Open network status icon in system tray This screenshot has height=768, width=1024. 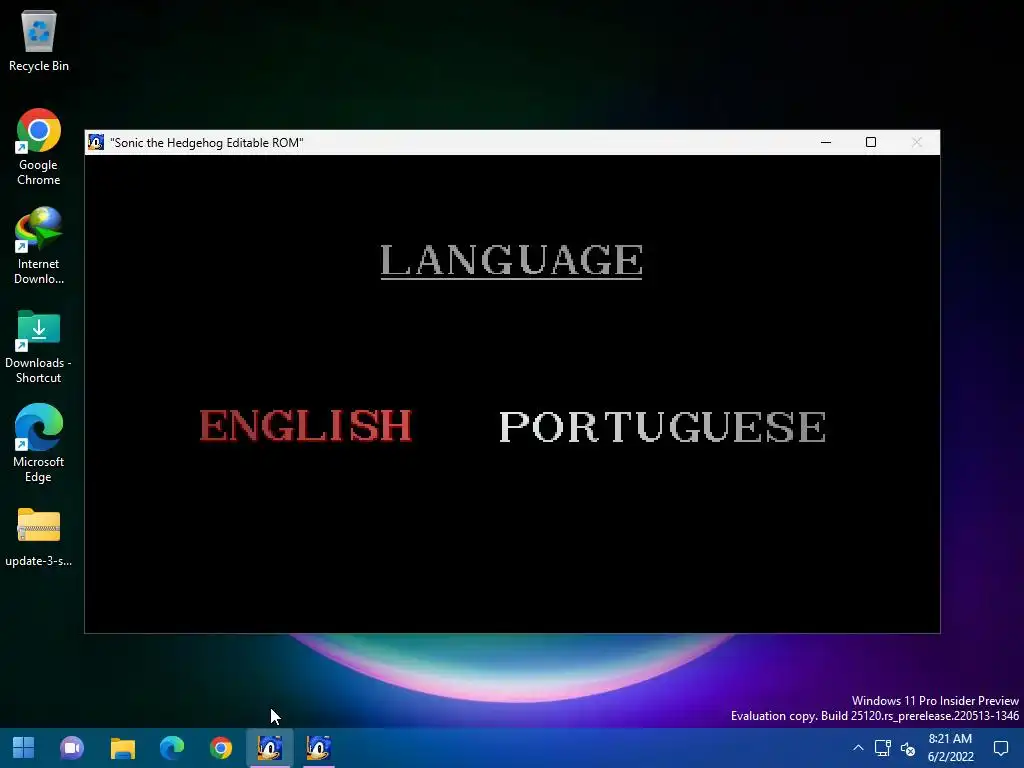[x=883, y=748]
